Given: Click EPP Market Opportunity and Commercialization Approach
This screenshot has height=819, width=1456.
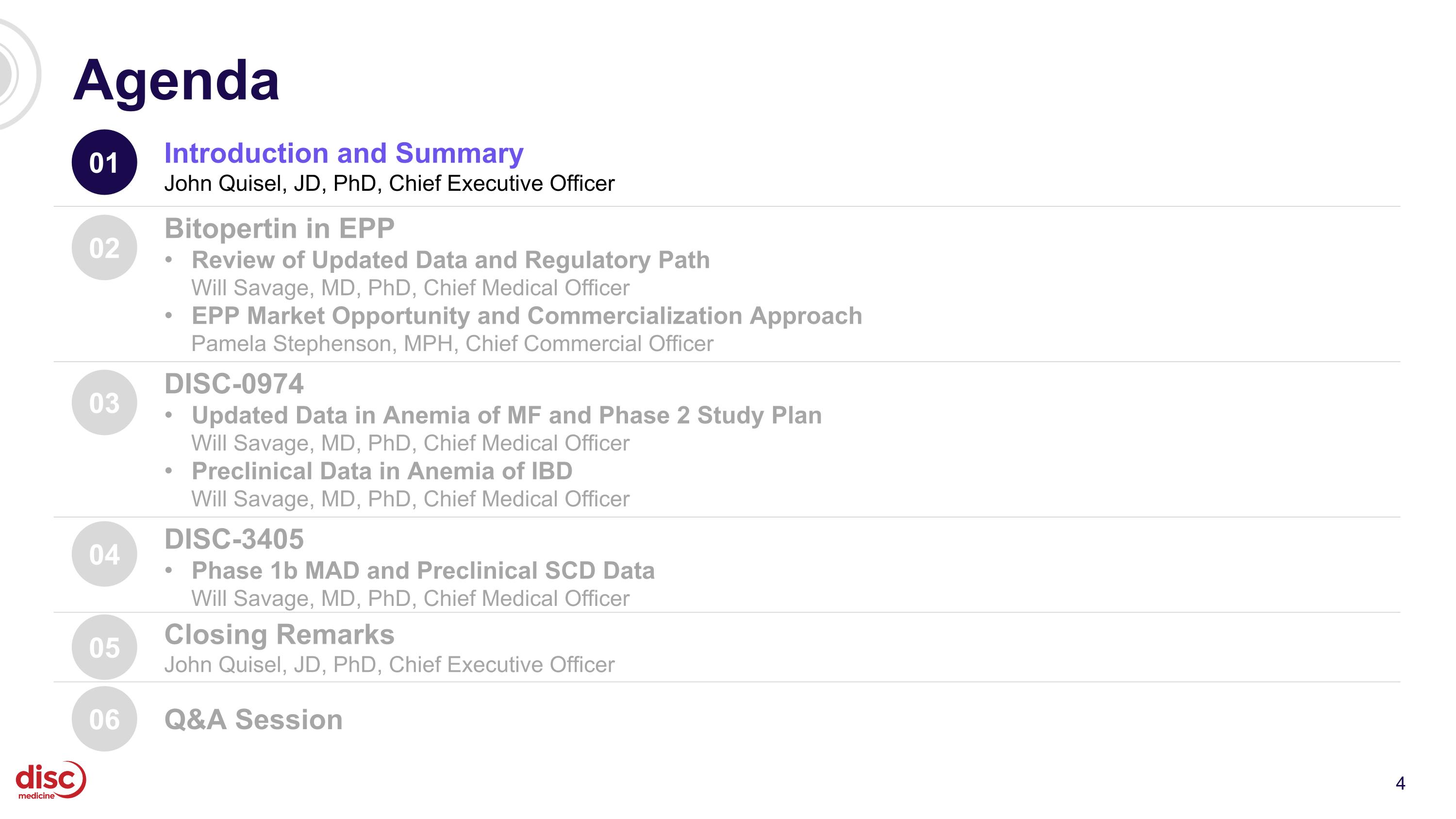Looking at the screenshot, I should coord(527,316).
